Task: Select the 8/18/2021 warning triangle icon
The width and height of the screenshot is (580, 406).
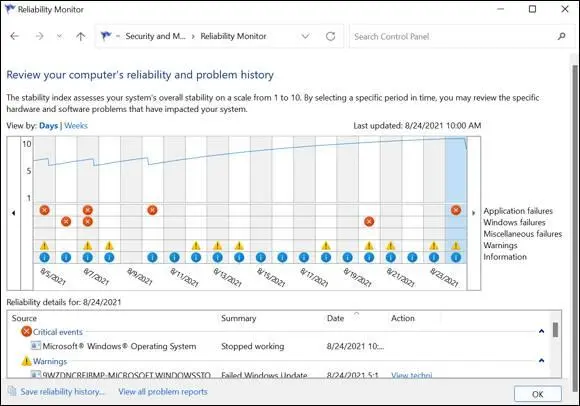Action: pos(326,246)
